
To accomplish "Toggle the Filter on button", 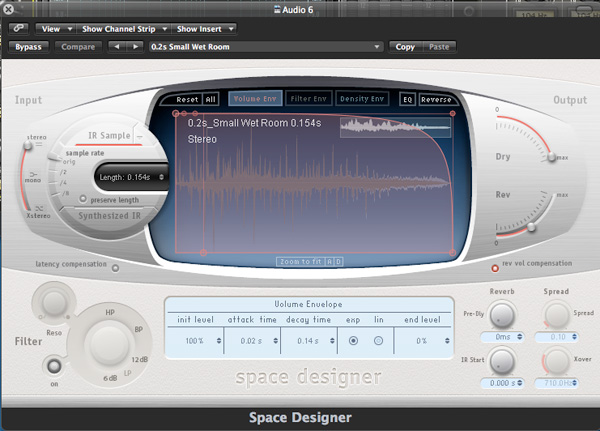I will (x=54, y=366).
